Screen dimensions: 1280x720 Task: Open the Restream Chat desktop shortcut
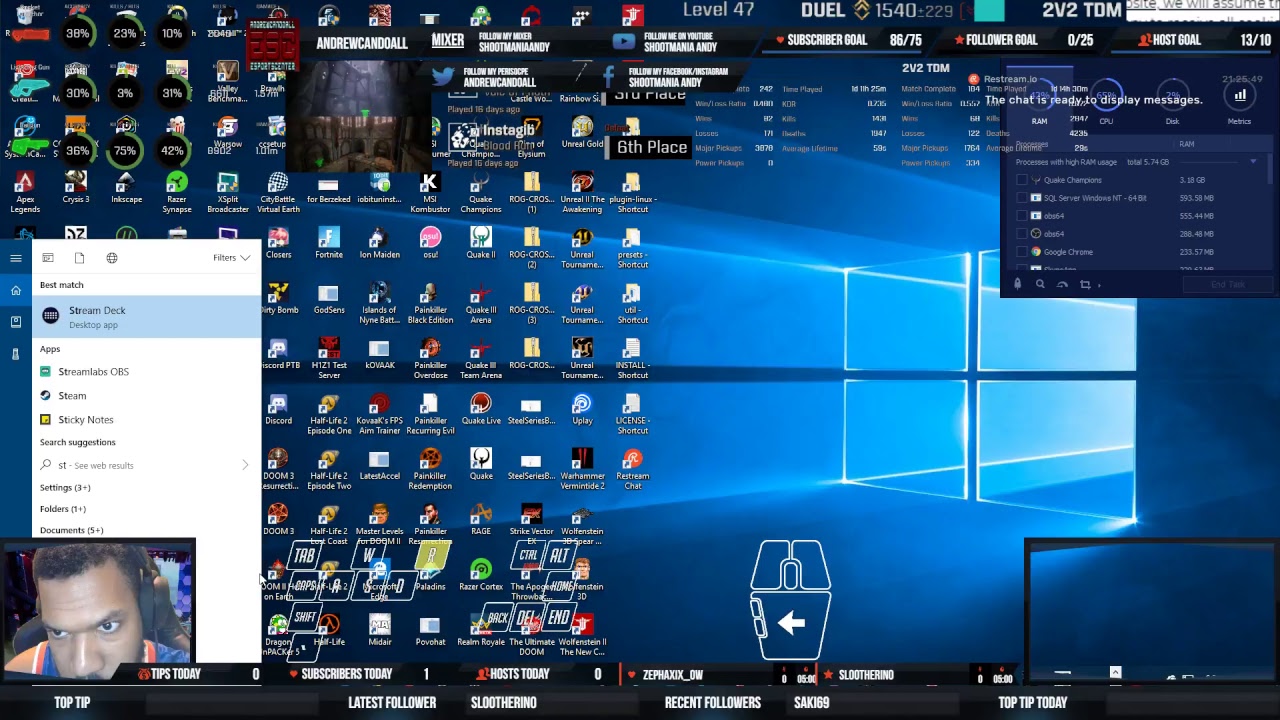click(633, 469)
